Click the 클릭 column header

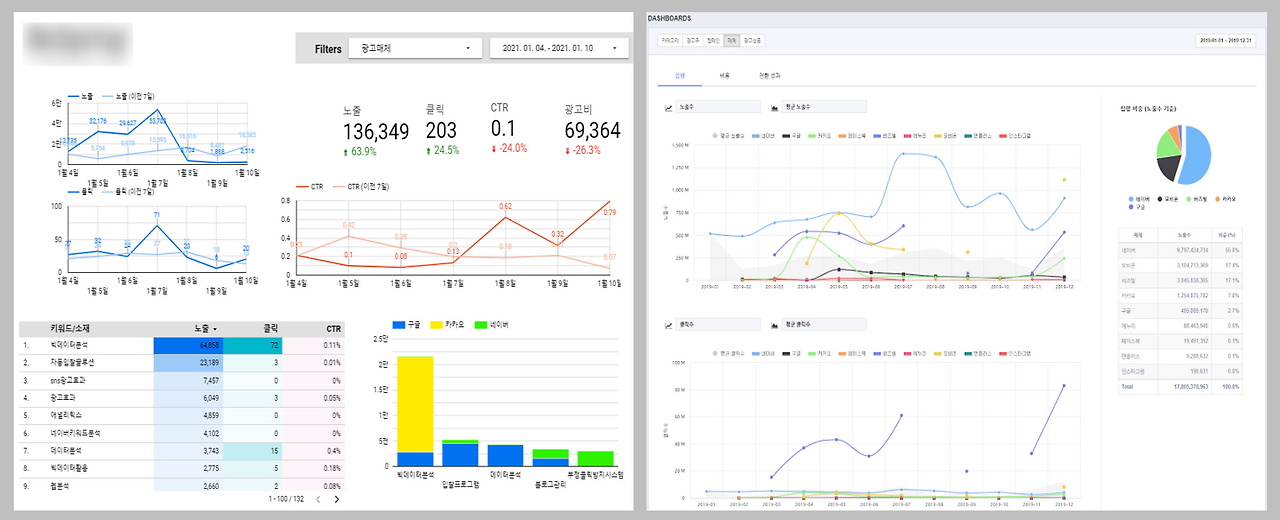point(270,328)
